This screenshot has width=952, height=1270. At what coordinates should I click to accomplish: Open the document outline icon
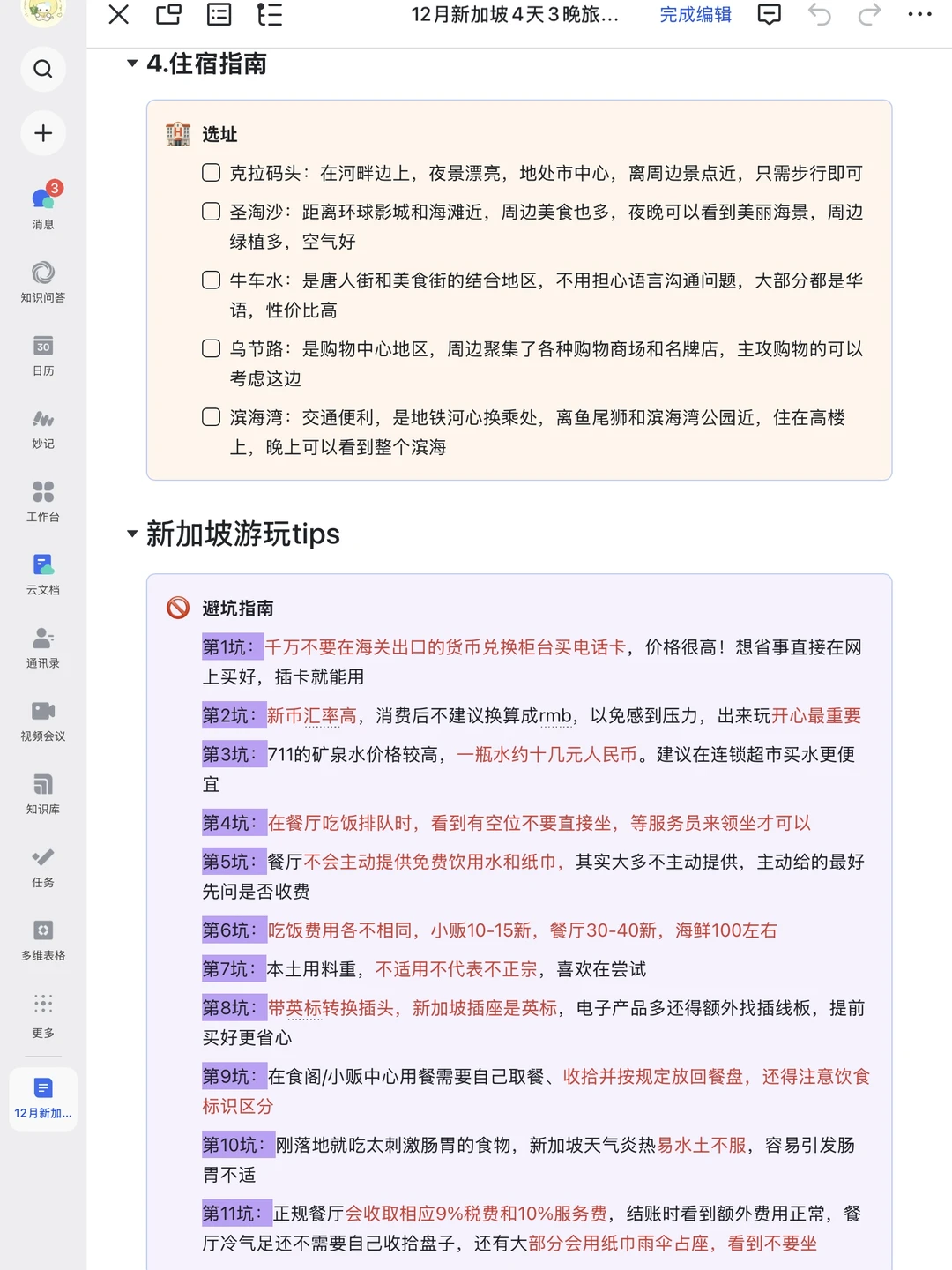click(x=271, y=15)
